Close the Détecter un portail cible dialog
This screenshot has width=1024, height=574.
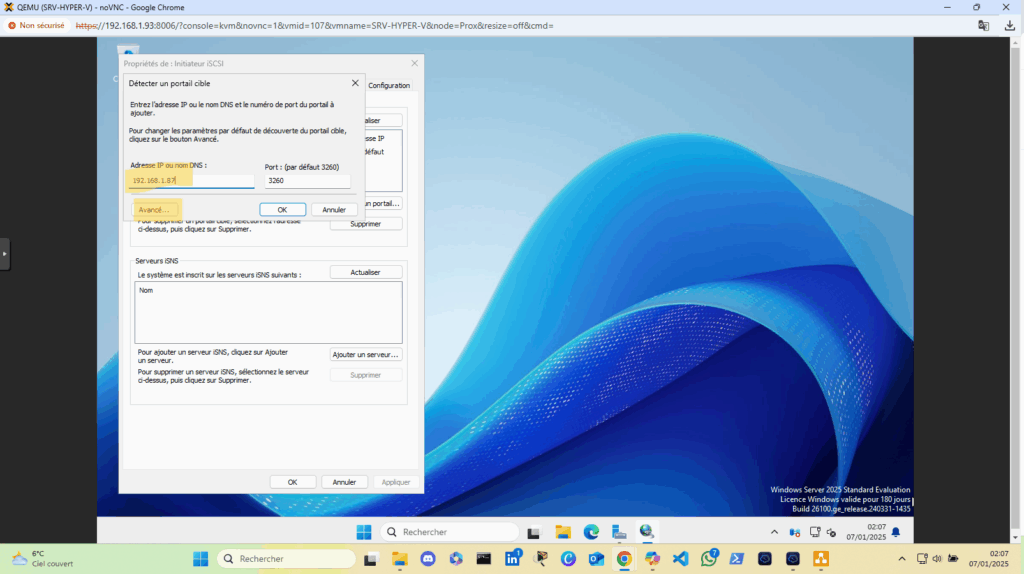point(355,83)
